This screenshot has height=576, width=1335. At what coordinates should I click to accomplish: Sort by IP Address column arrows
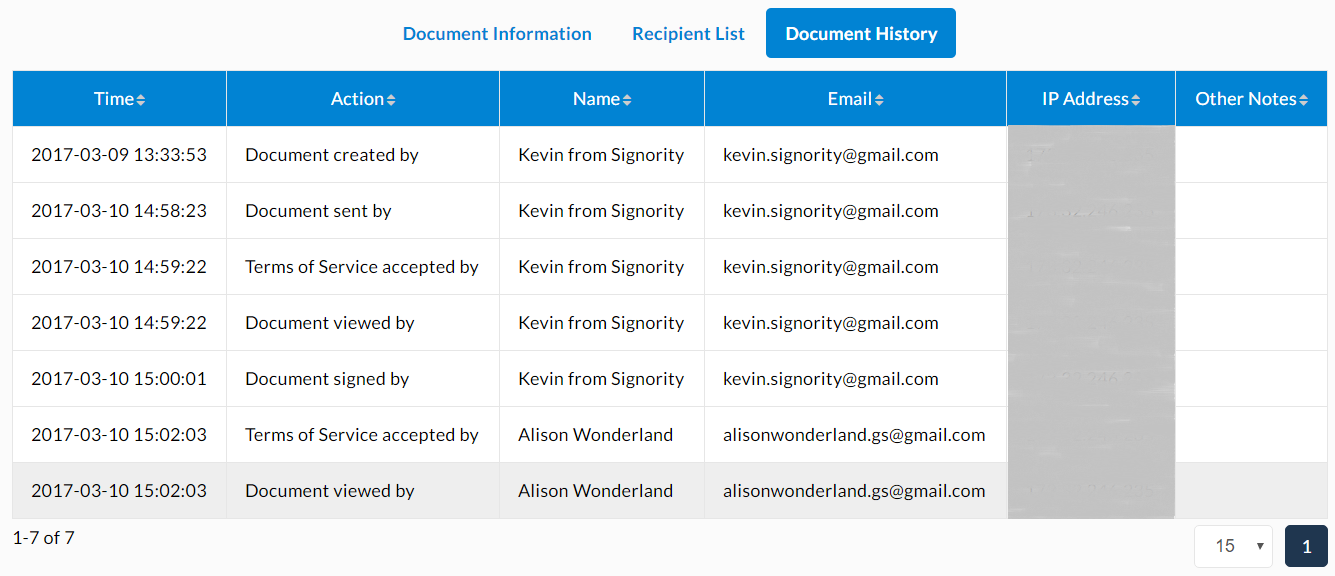(x=1136, y=100)
